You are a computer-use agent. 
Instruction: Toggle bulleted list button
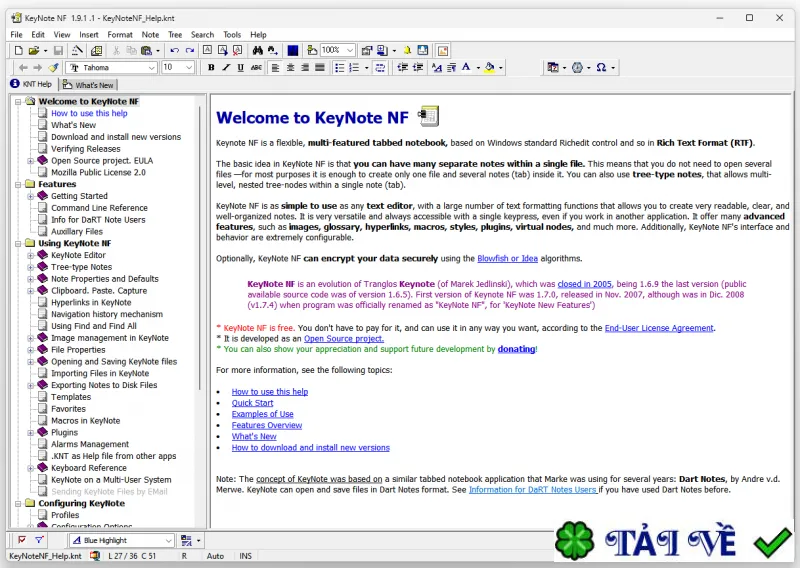(x=339, y=67)
